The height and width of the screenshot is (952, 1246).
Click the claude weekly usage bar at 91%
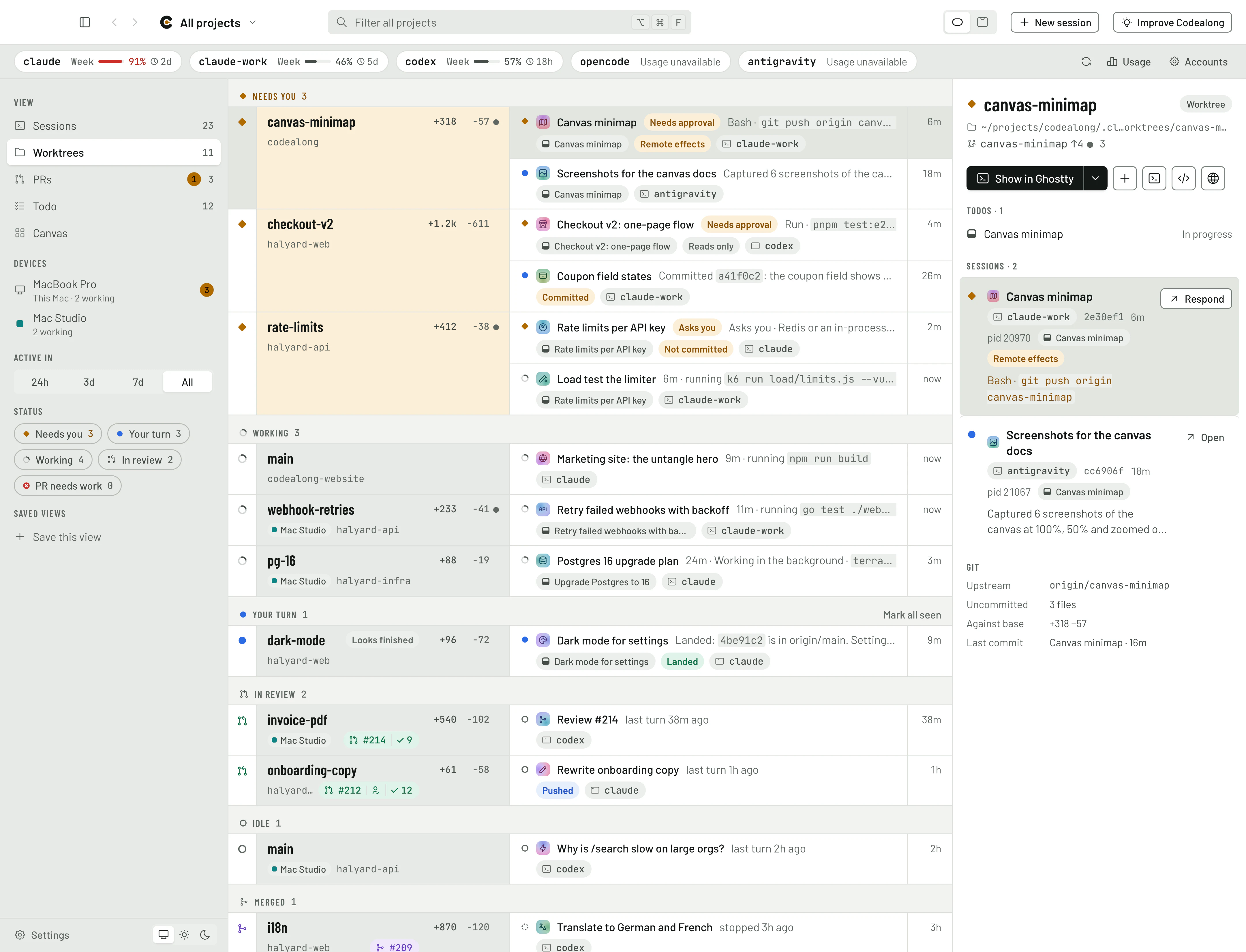pos(110,61)
